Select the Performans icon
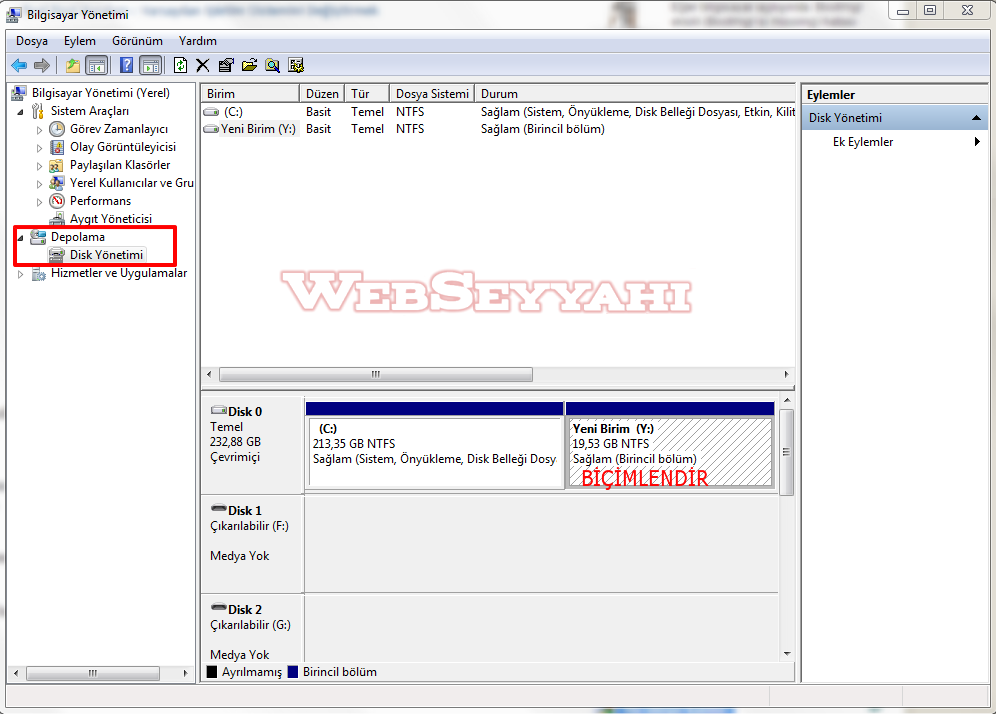Image resolution: width=996 pixels, height=714 pixels. click(x=57, y=201)
